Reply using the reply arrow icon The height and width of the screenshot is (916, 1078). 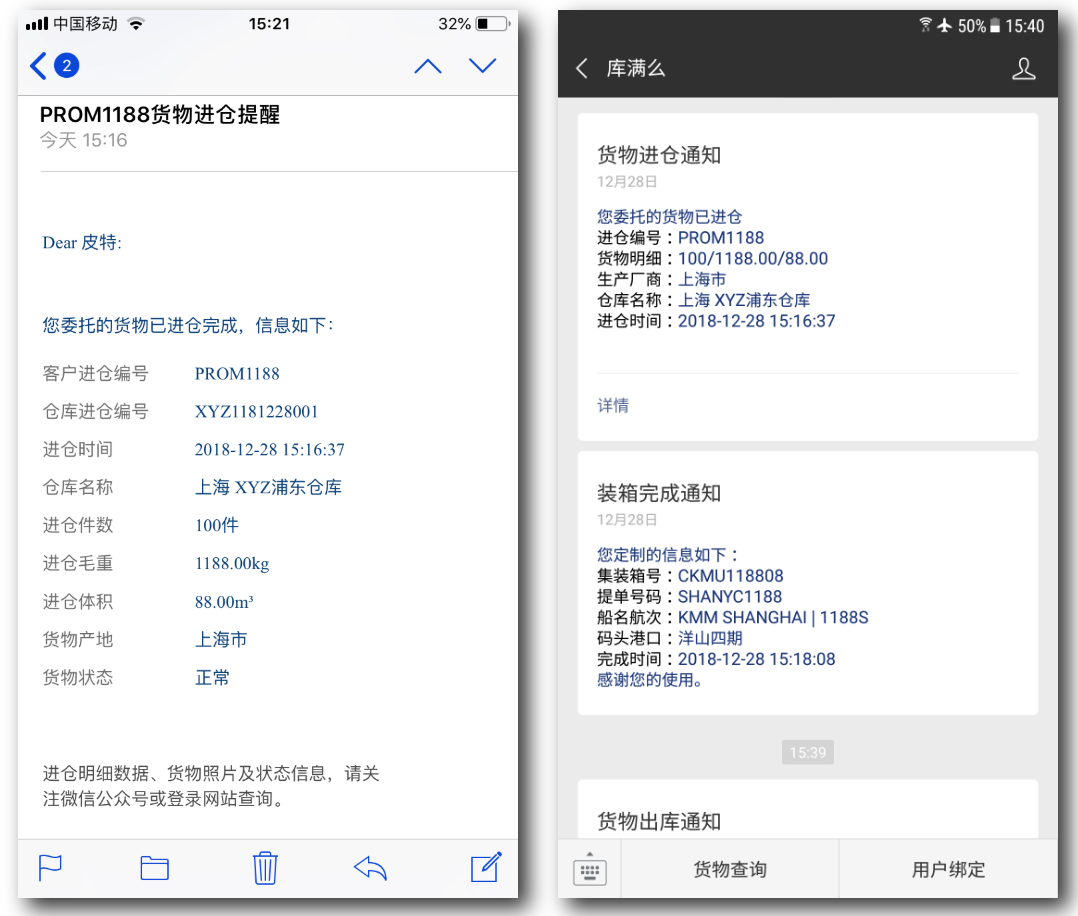pyautogui.click(x=370, y=867)
